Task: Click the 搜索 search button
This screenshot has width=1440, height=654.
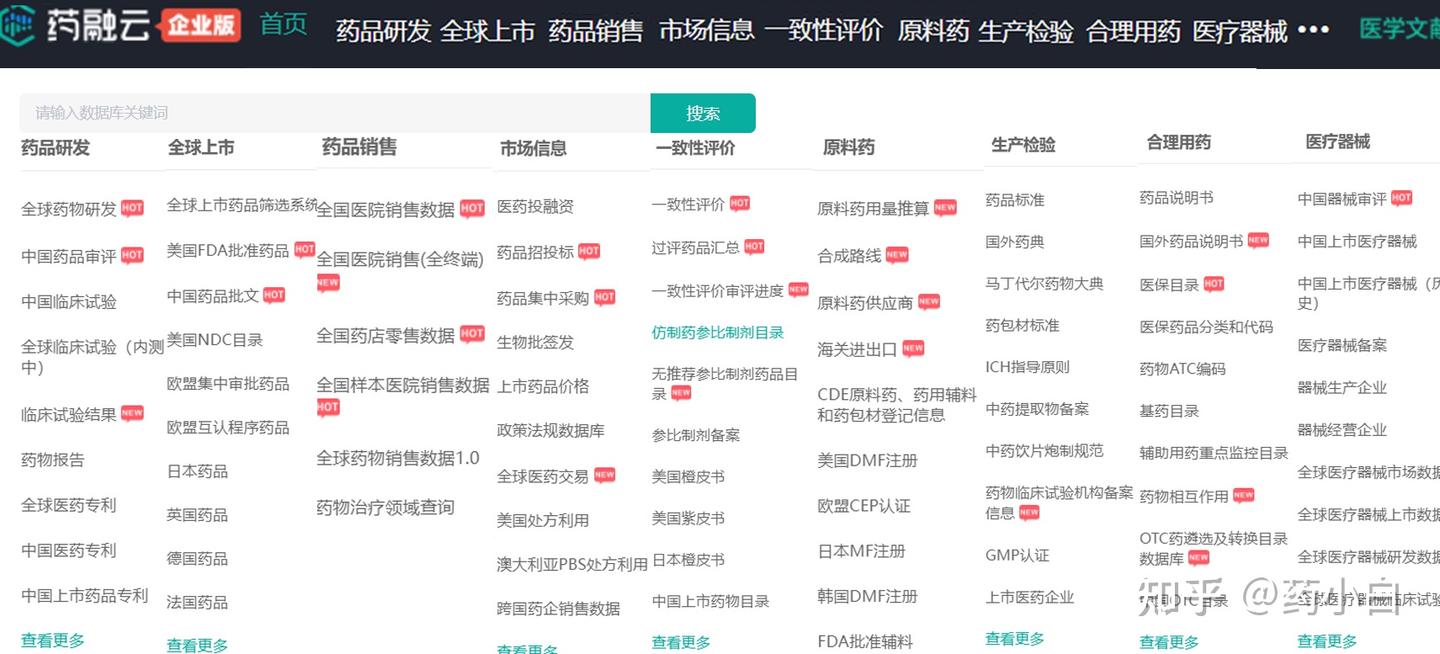Action: click(x=702, y=113)
